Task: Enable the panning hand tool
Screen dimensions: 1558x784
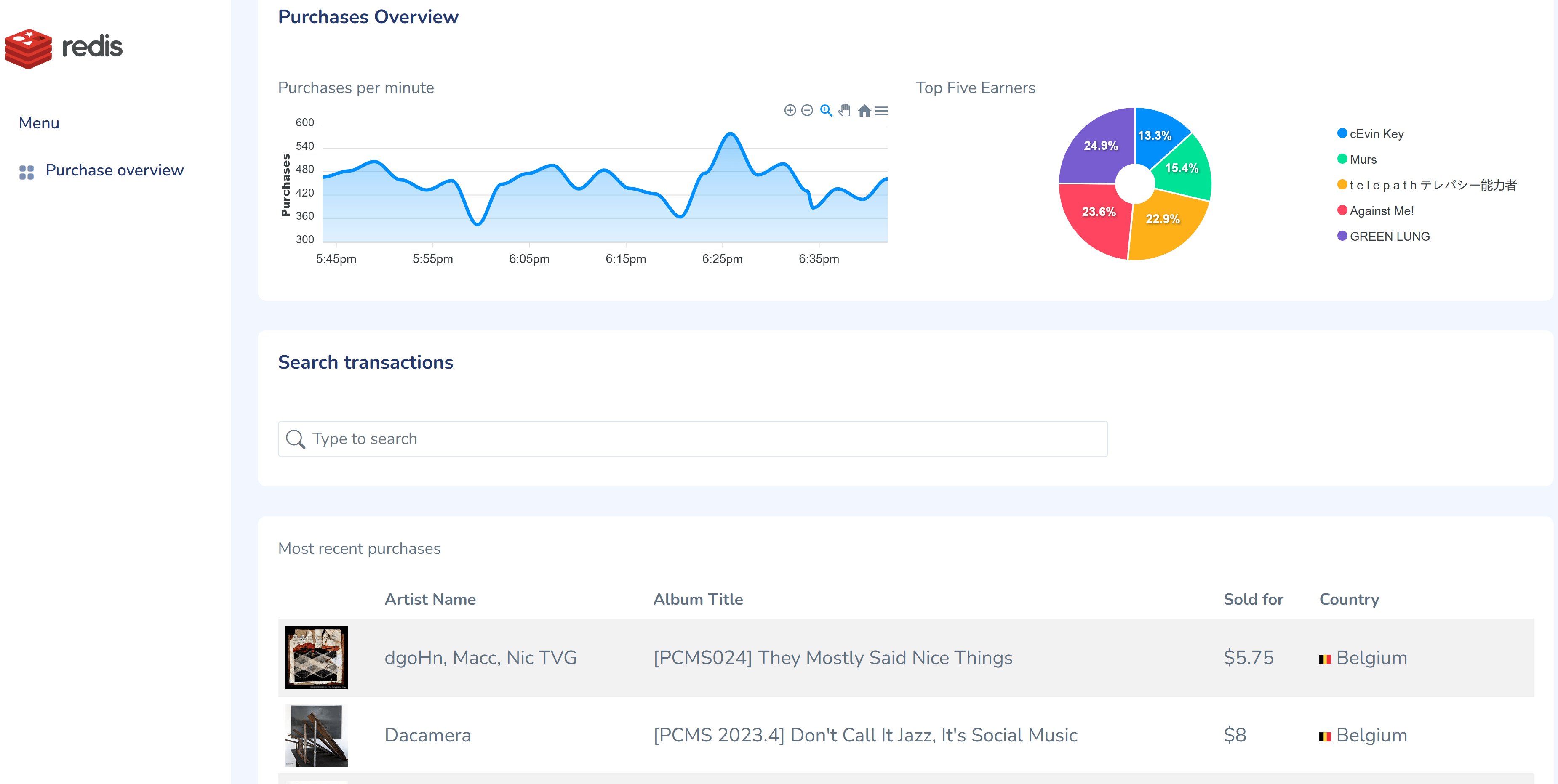Action: 845,110
